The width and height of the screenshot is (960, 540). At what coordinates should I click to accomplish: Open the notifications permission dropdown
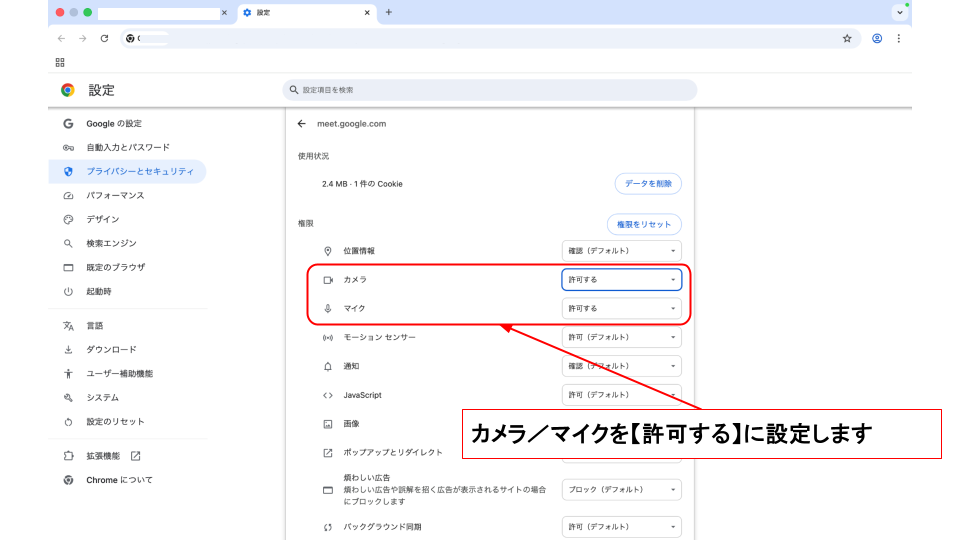point(621,366)
